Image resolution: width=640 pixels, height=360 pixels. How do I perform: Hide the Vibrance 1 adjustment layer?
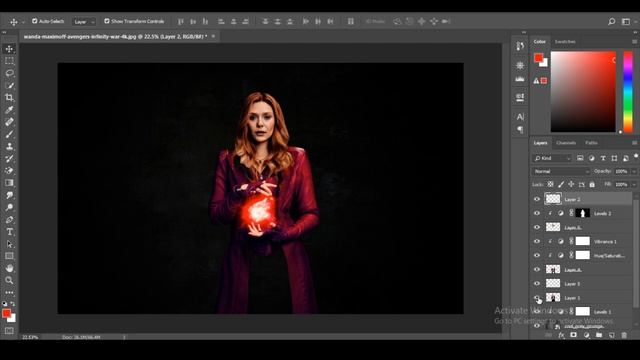[x=537, y=241]
